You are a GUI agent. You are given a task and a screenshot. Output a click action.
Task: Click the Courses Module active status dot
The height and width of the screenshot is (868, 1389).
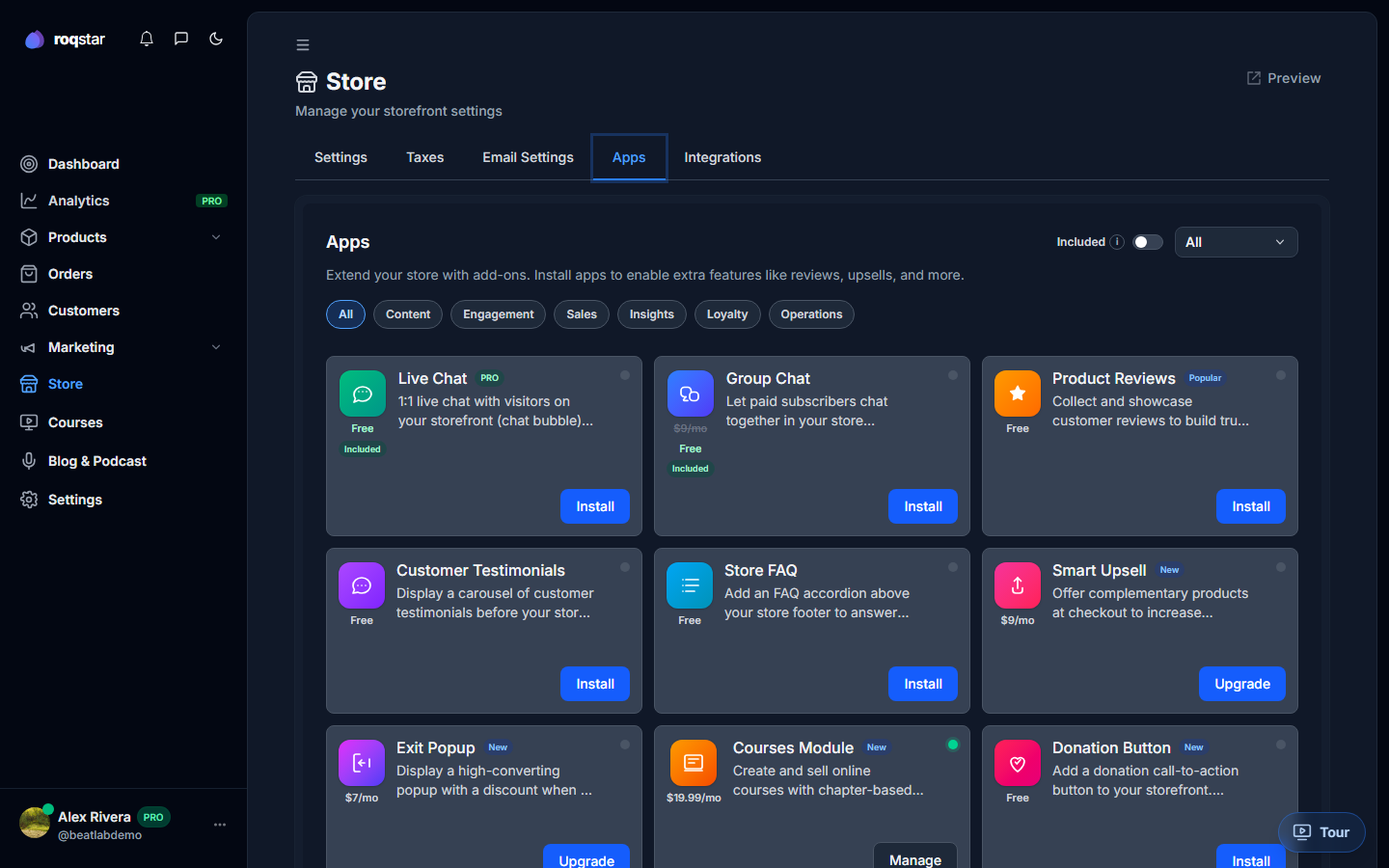[953, 745]
